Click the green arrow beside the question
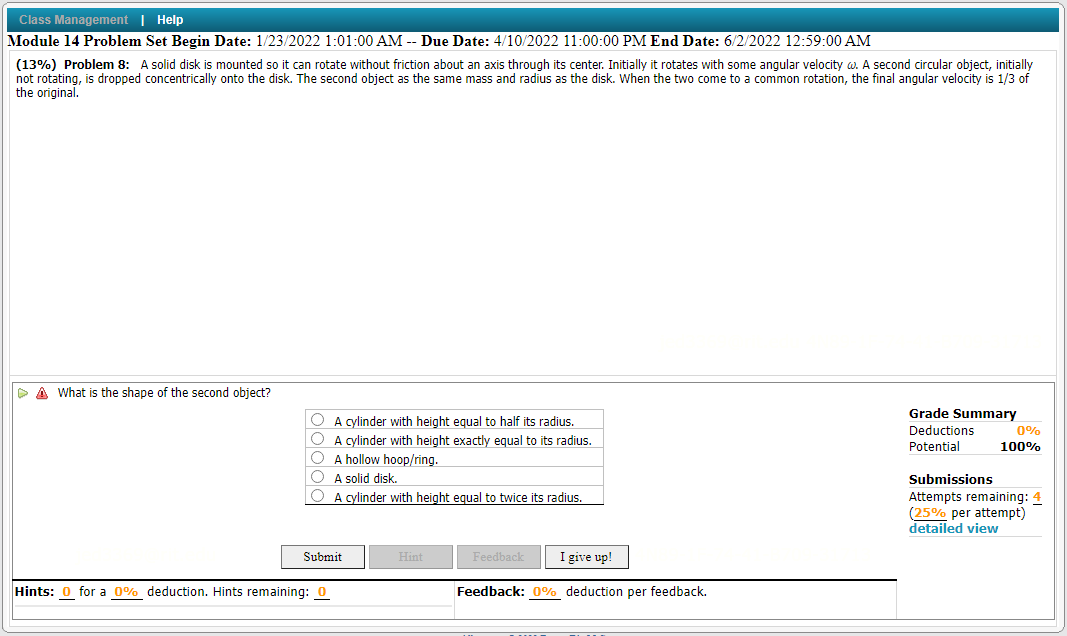Viewport: 1067px width, 636px height. [22, 392]
